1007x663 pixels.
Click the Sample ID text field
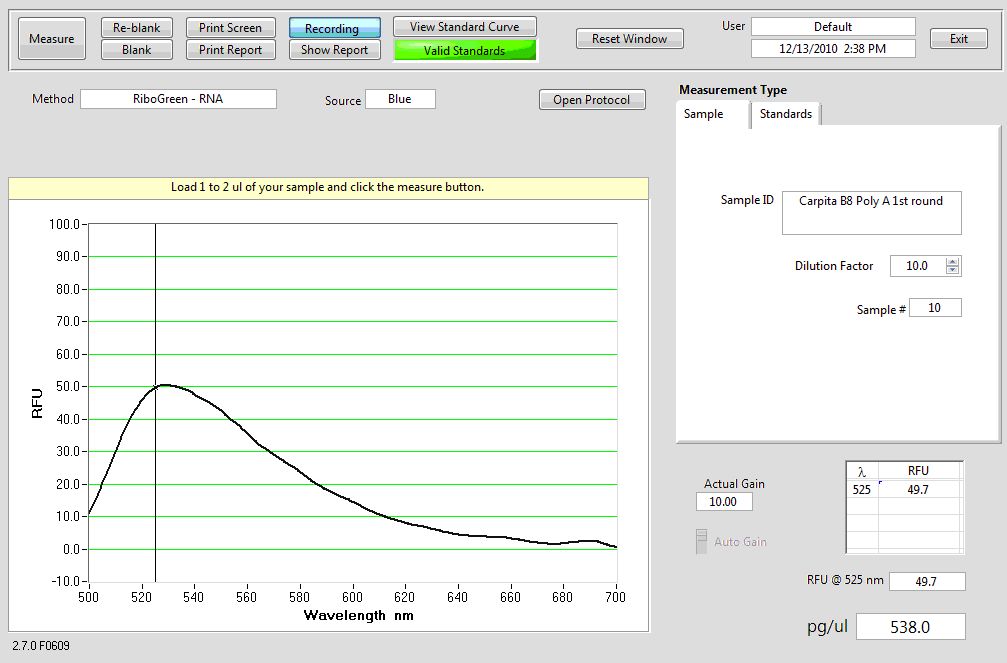[x=871, y=212]
